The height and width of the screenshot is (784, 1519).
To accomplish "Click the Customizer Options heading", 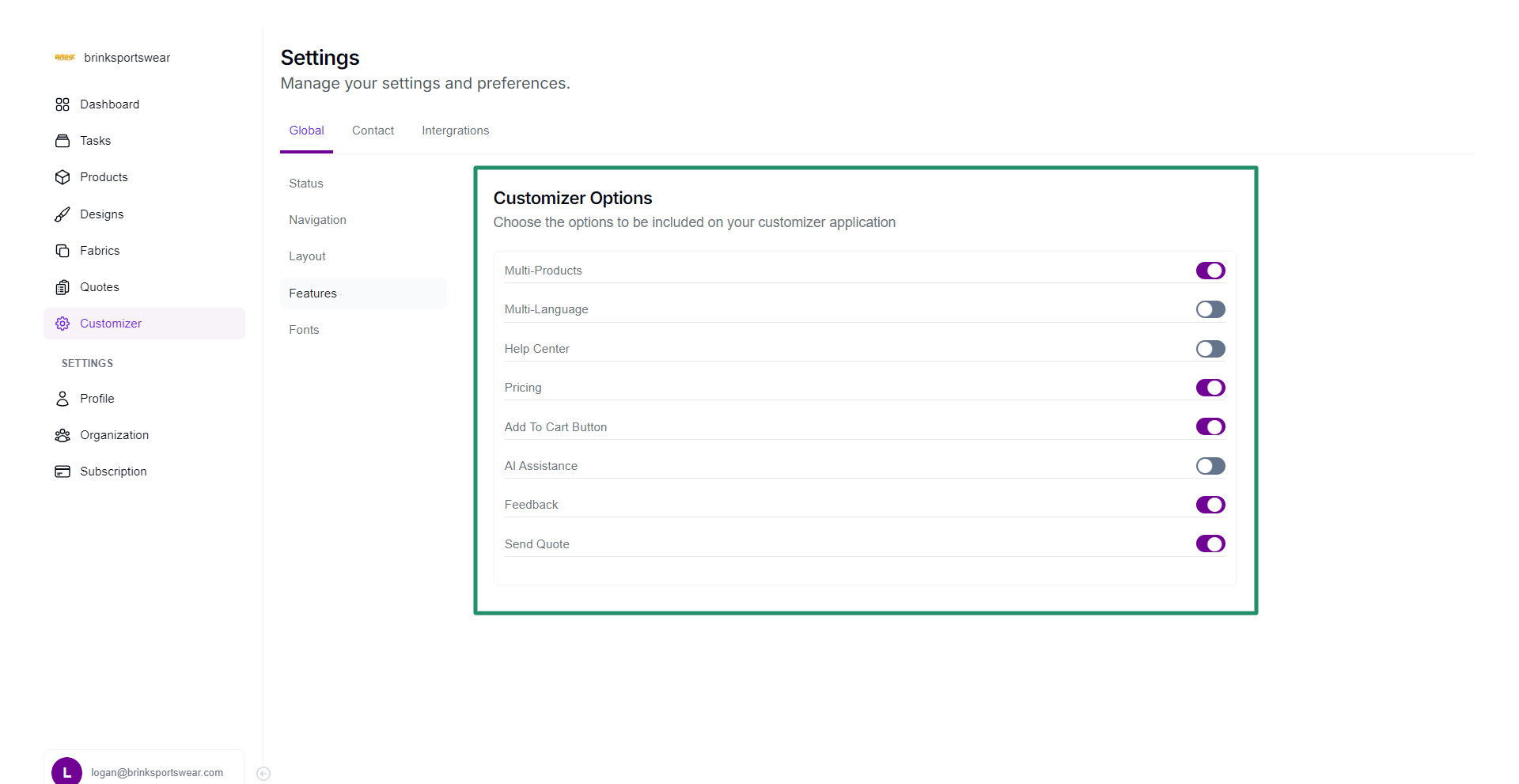I will (x=573, y=199).
